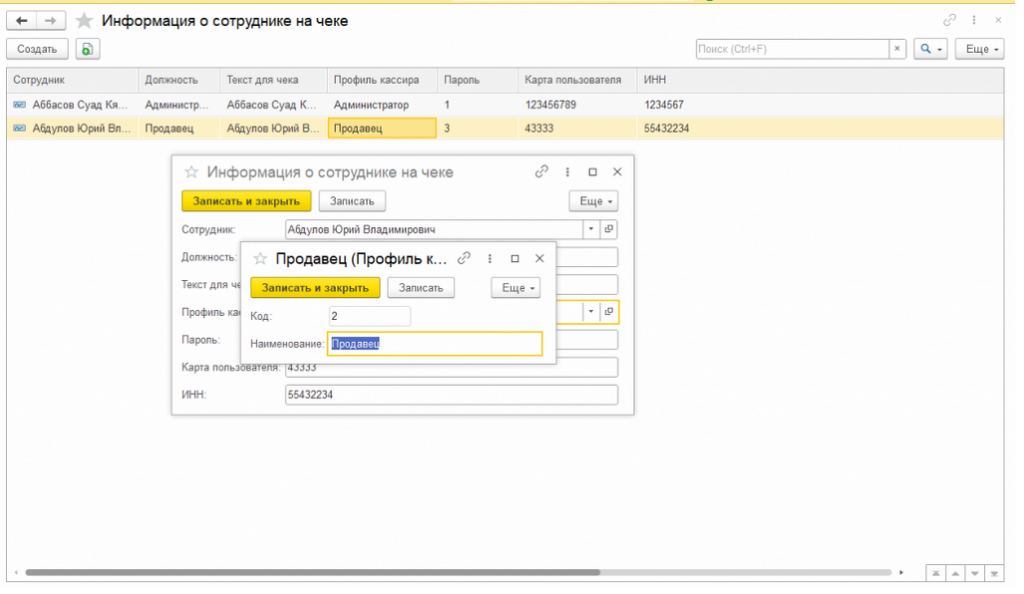The height and width of the screenshot is (594, 1024).
Task: Sort by Должность column header
Action: (179, 80)
